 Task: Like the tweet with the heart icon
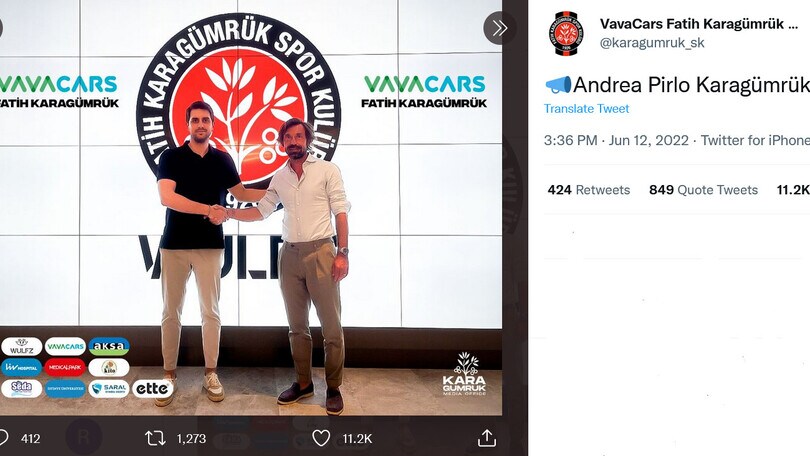[x=321, y=438]
